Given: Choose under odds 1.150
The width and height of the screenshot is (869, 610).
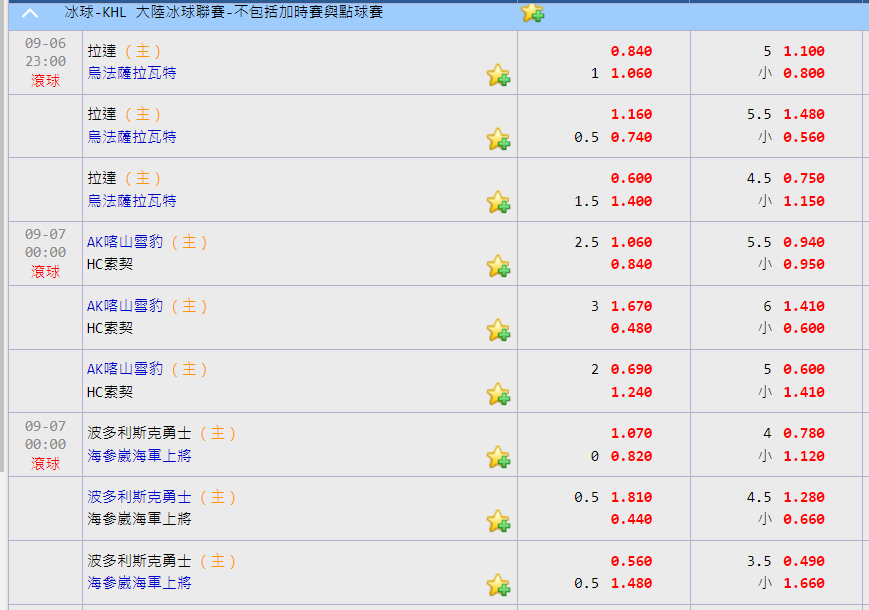Looking at the screenshot, I should click(804, 201).
